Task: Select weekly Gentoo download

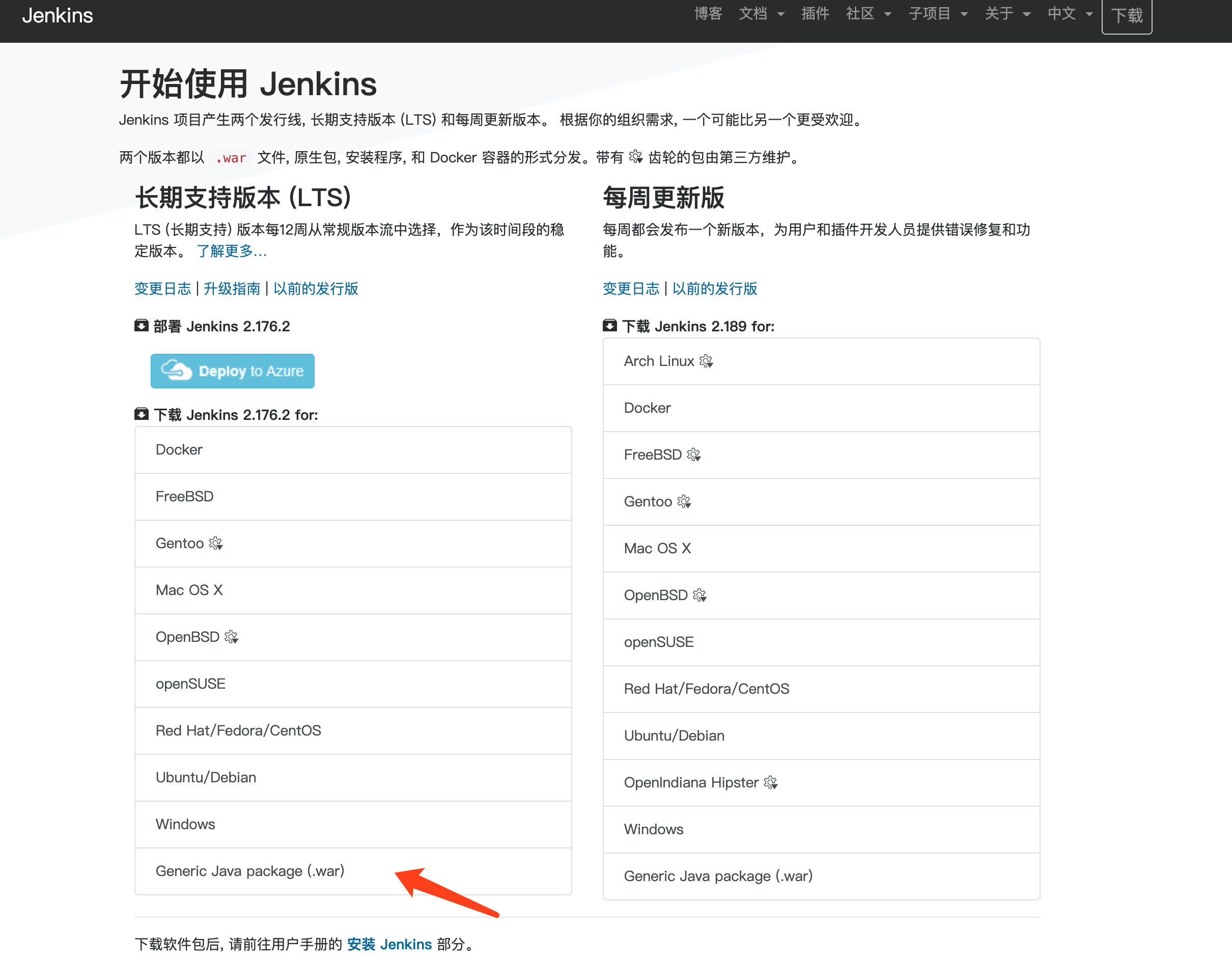Action: [x=821, y=501]
